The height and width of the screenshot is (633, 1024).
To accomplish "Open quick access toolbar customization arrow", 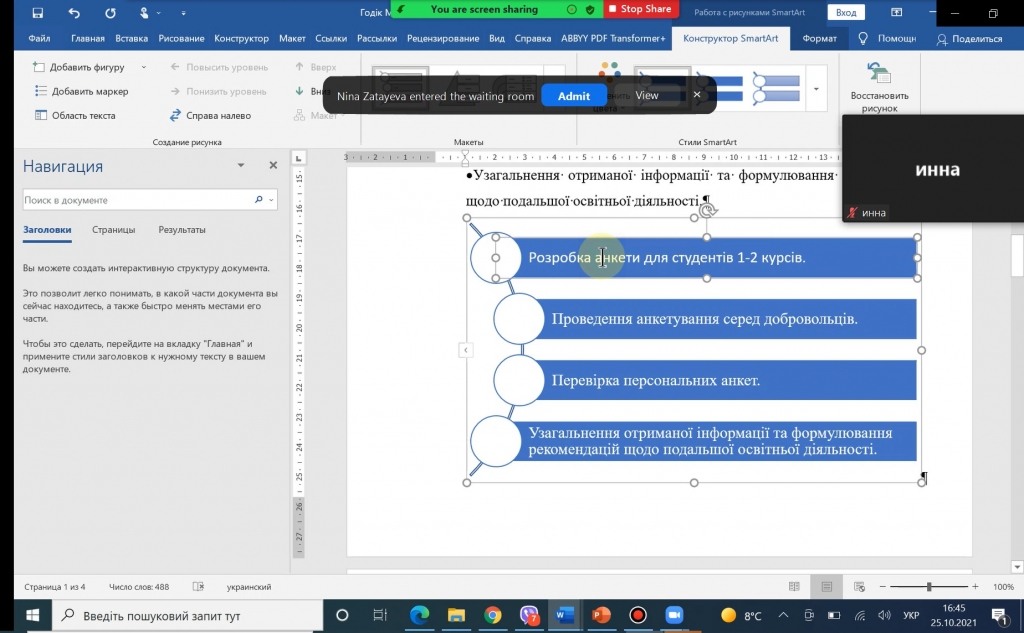I will 183,12.
